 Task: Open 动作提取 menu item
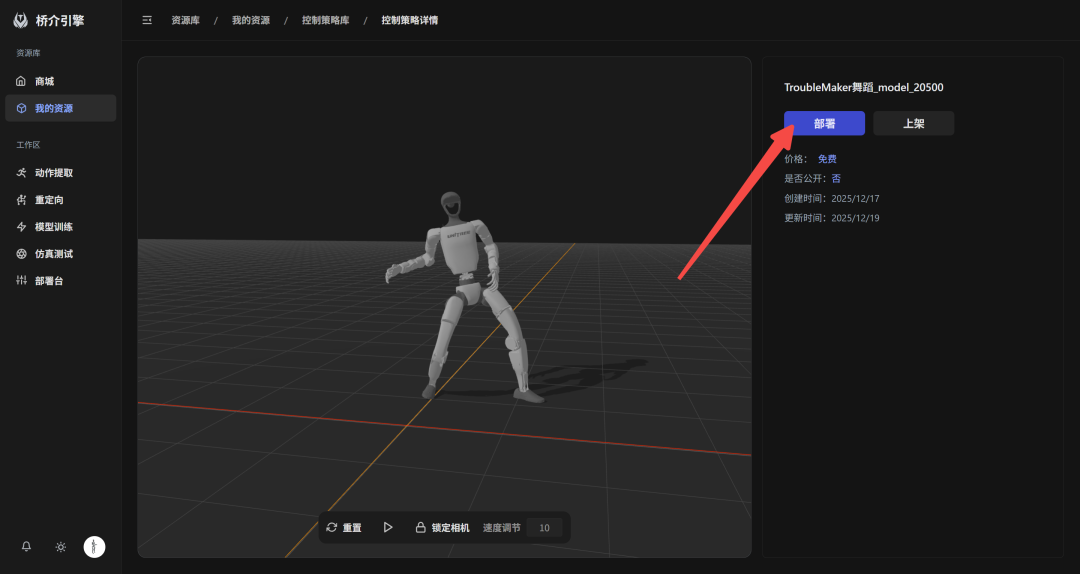61,173
